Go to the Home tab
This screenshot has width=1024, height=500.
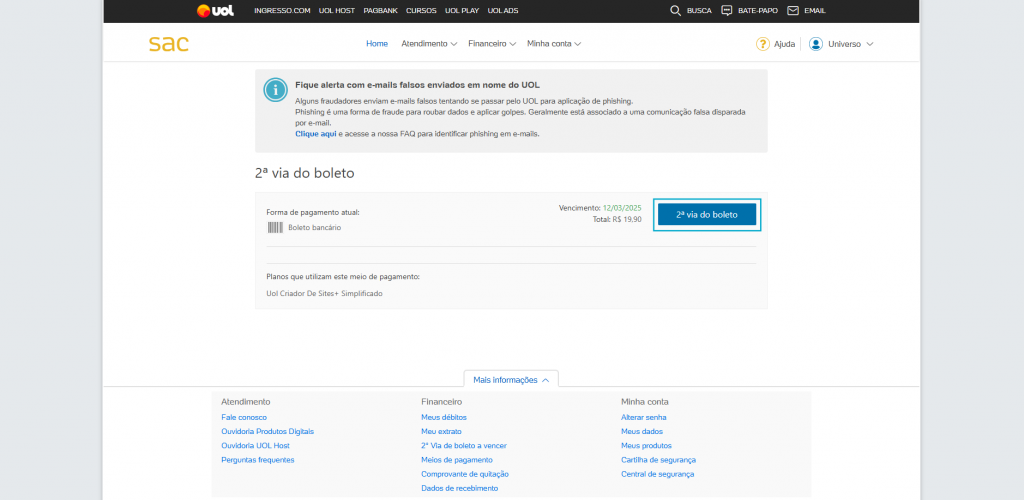[x=377, y=44]
